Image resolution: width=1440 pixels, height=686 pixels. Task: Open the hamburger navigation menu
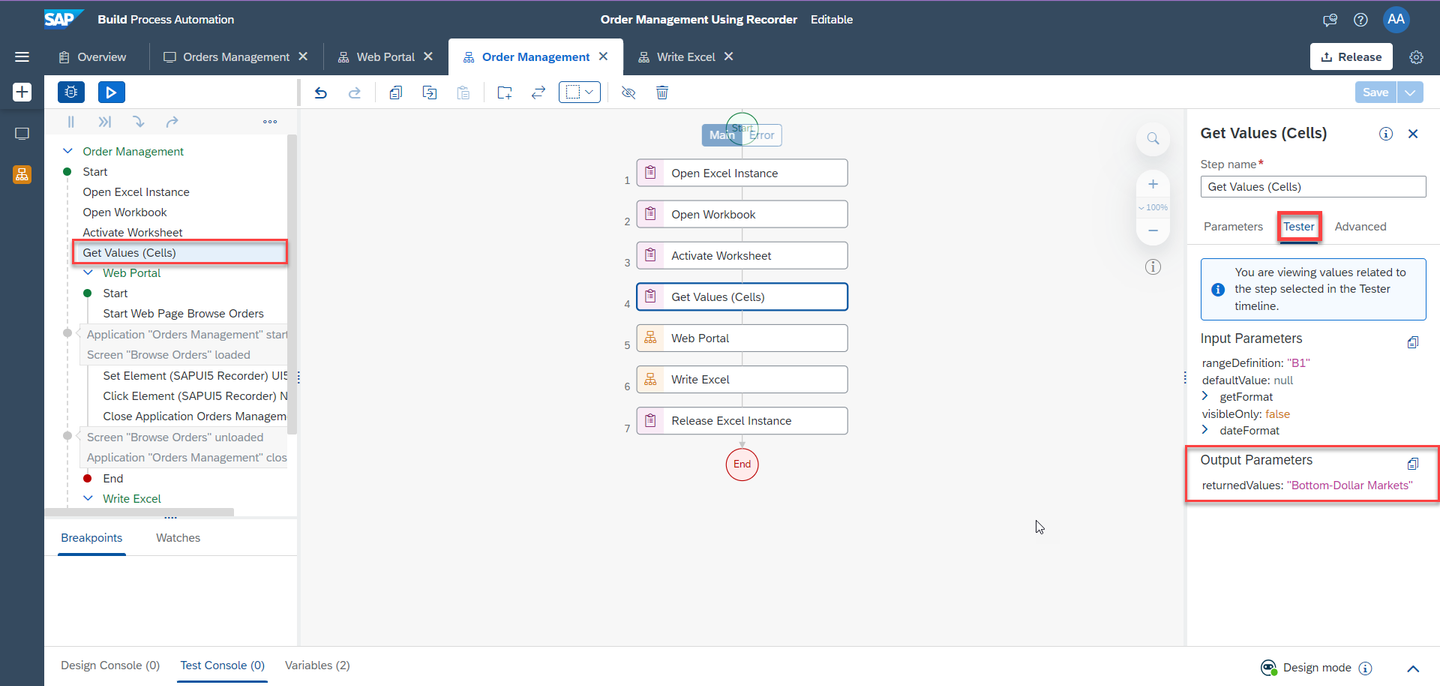(22, 57)
